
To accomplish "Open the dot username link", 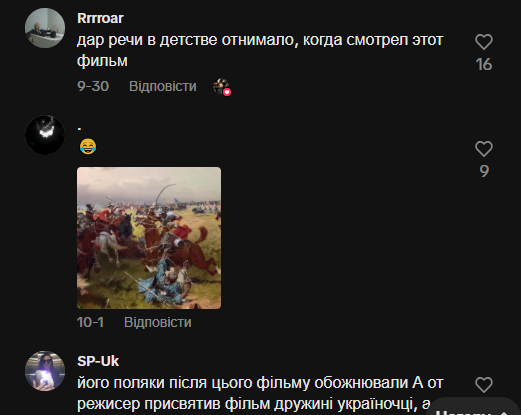I will tap(79, 128).
